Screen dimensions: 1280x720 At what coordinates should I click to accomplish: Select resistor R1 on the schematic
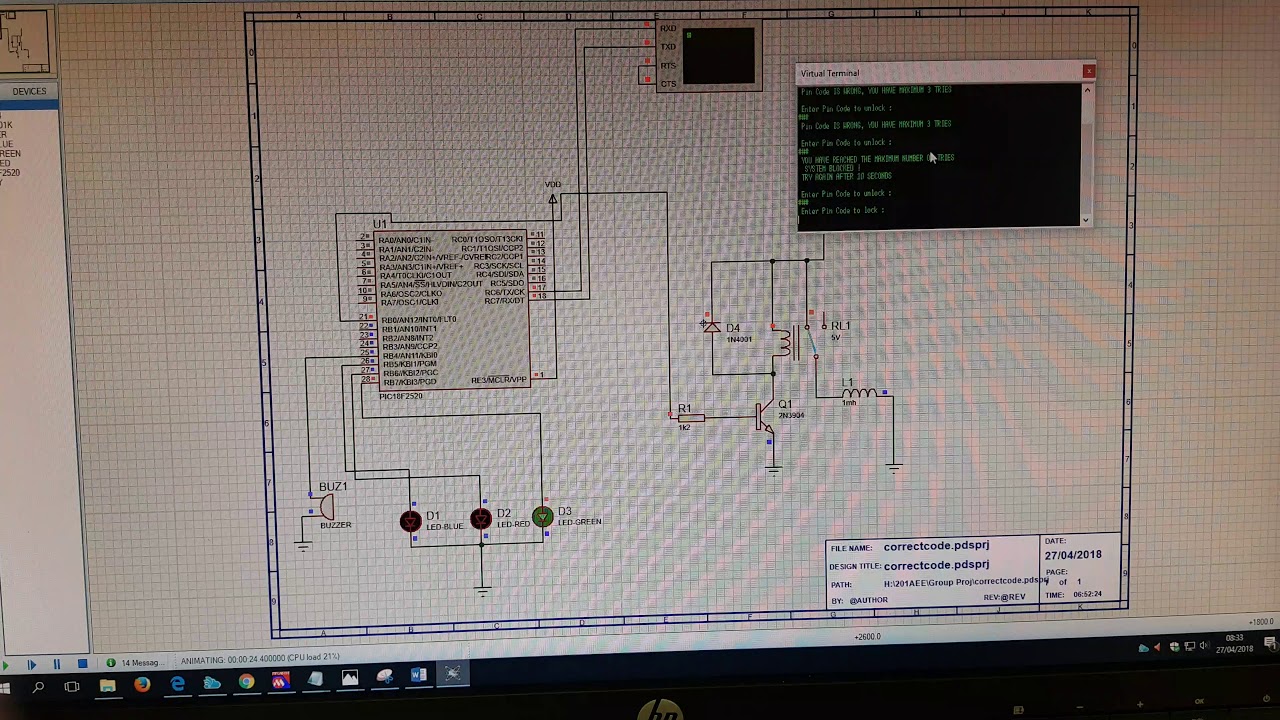(690, 417)
